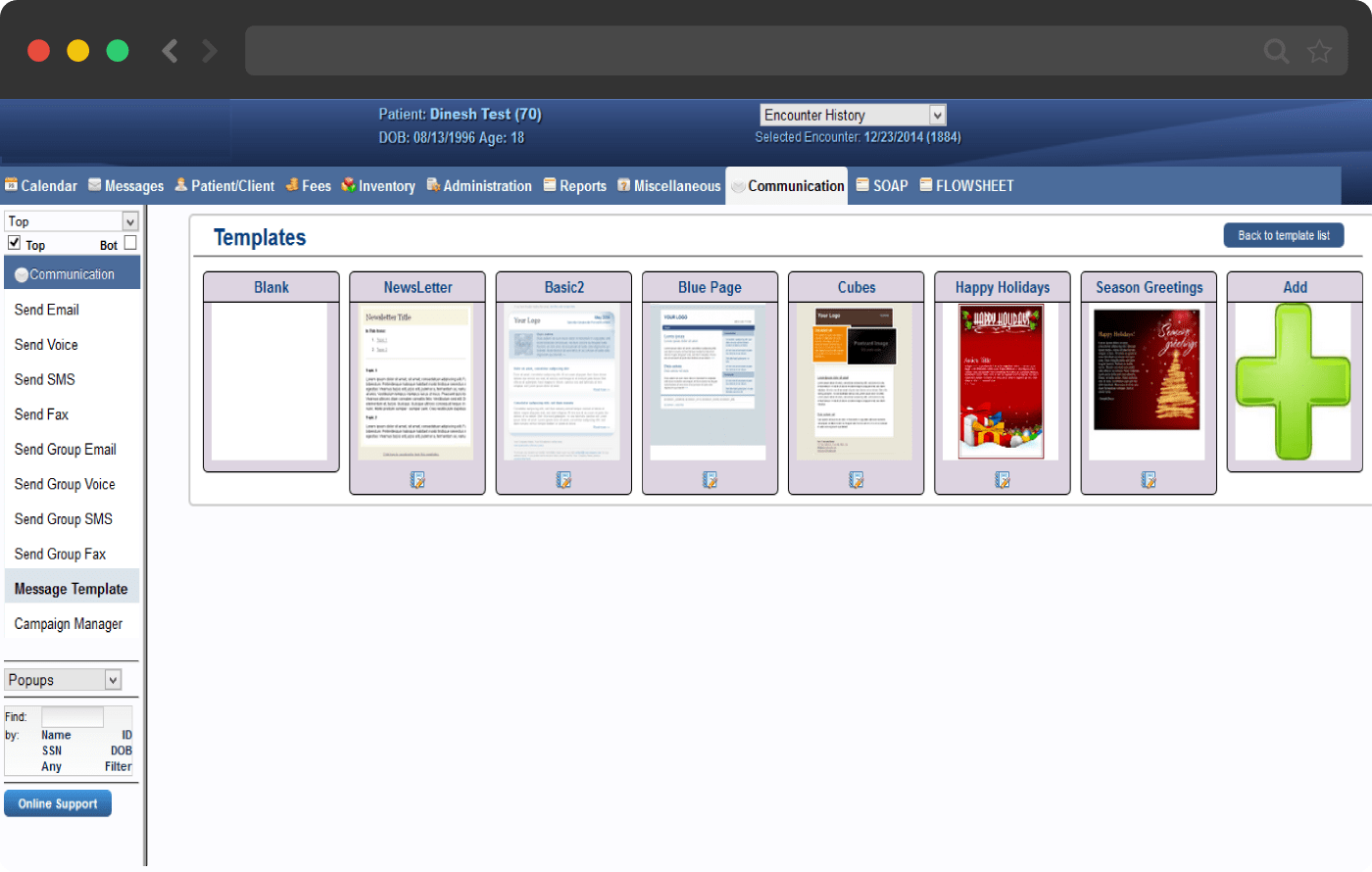This screenshot has height=872, width=1372.
Task: Open Campaign Manager in sidebar
Action: click(69, 624)
